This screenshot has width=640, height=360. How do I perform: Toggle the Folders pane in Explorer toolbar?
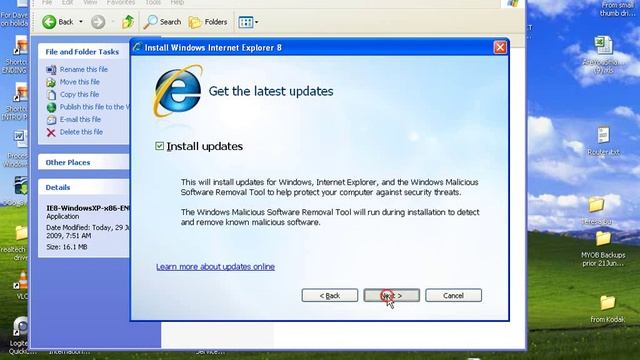208,22
